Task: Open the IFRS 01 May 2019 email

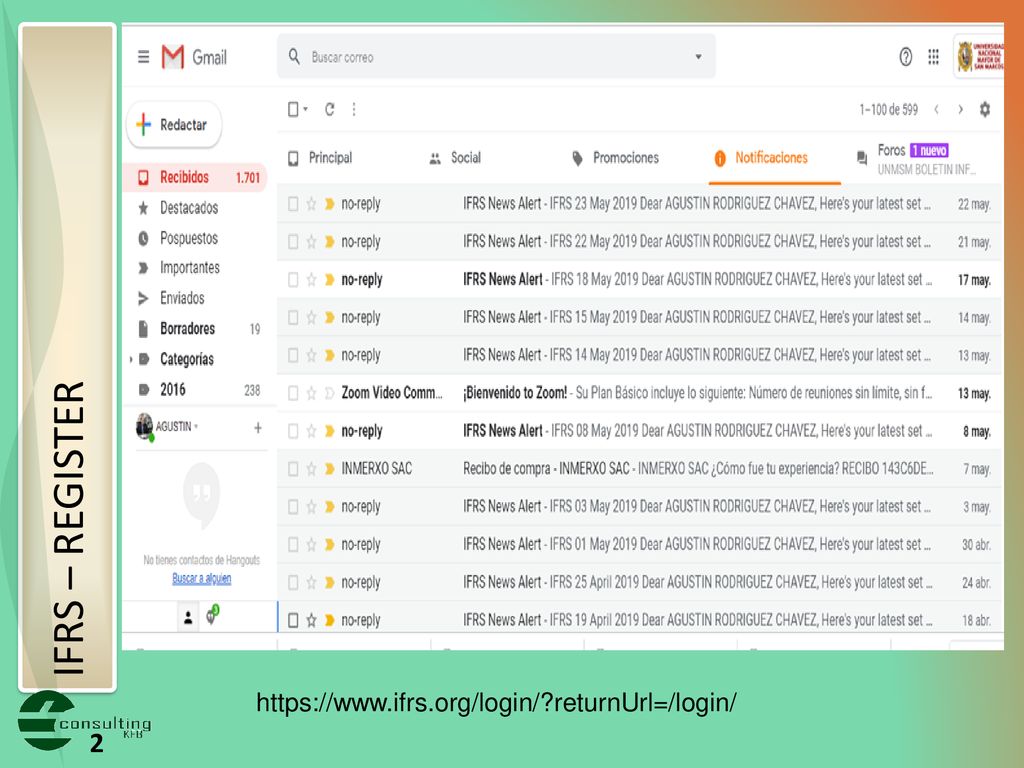Action: click(639, 545)
